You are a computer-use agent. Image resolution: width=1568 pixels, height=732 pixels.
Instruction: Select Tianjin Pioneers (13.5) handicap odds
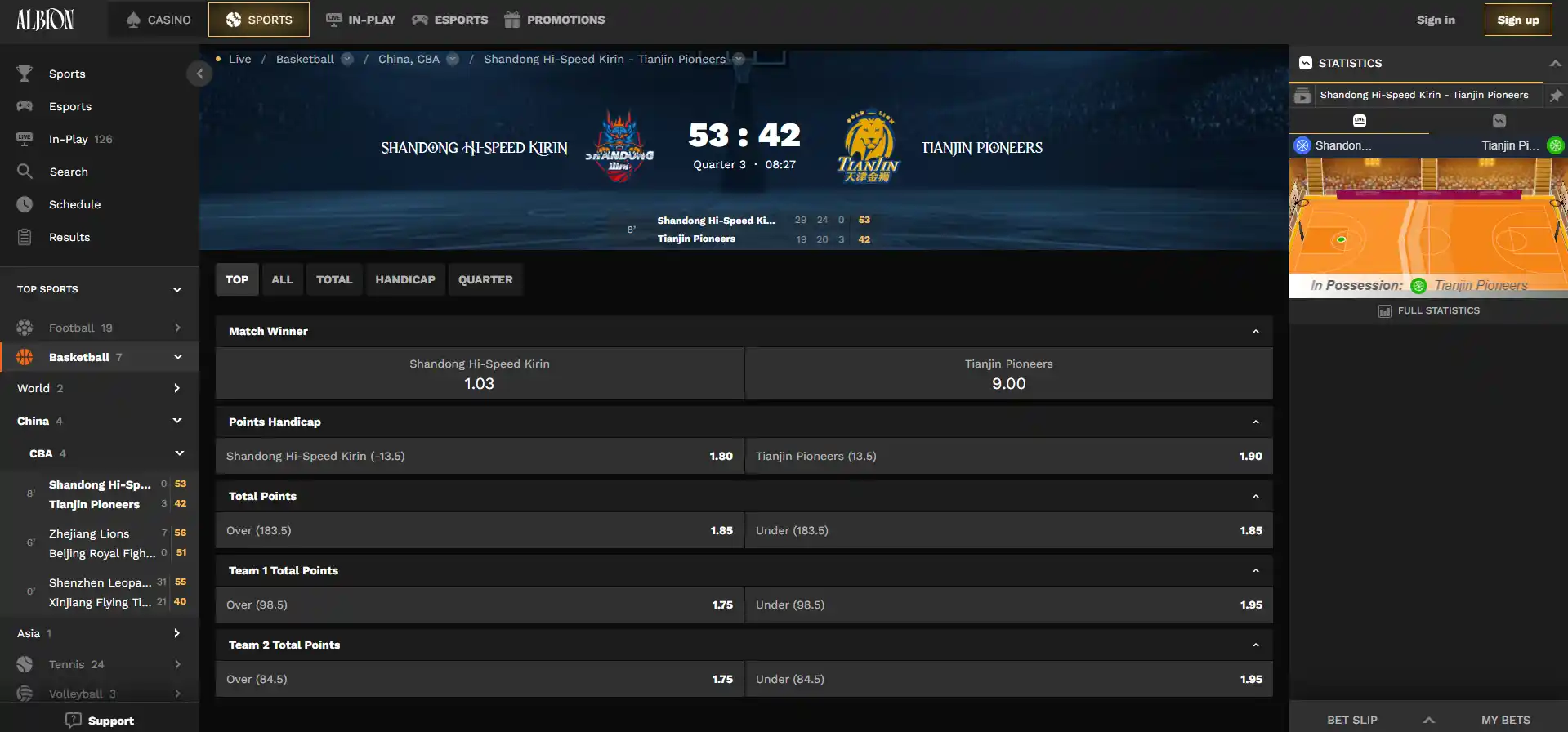click(x=1009, y=456)
